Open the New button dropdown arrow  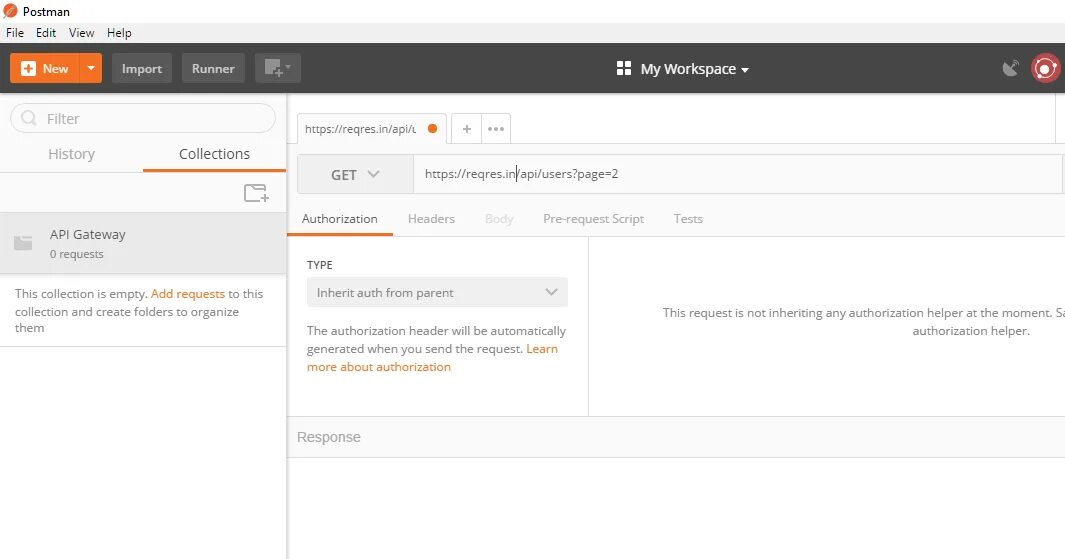point(91,68)
